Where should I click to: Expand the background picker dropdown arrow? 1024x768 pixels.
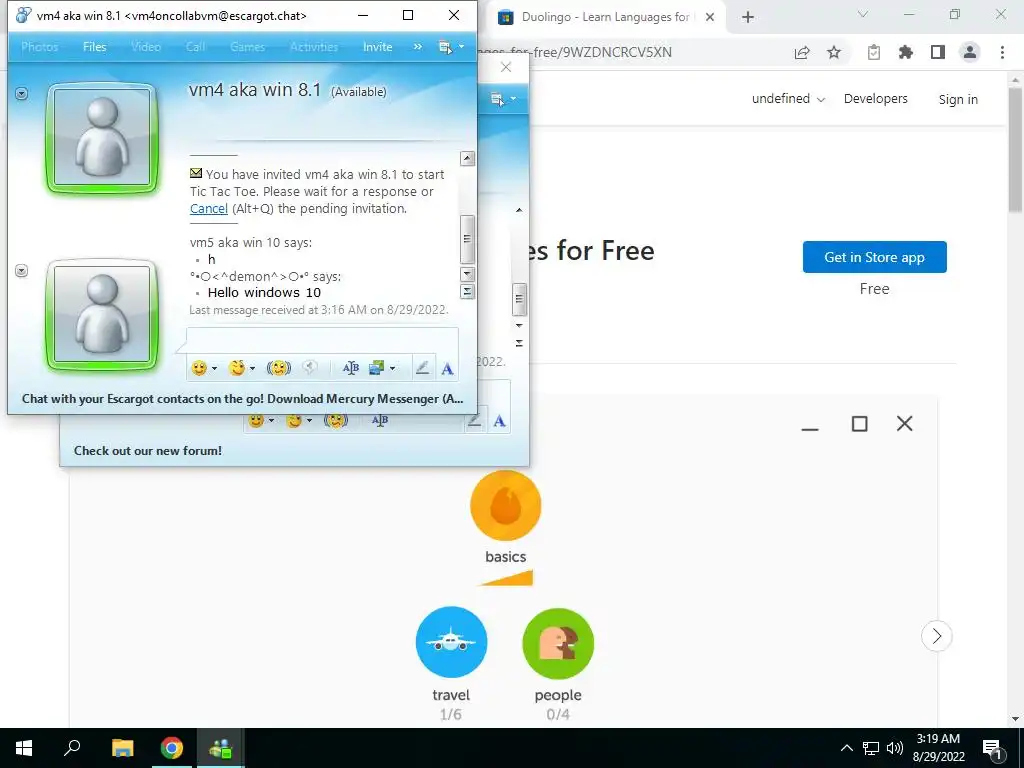point(392,369)
